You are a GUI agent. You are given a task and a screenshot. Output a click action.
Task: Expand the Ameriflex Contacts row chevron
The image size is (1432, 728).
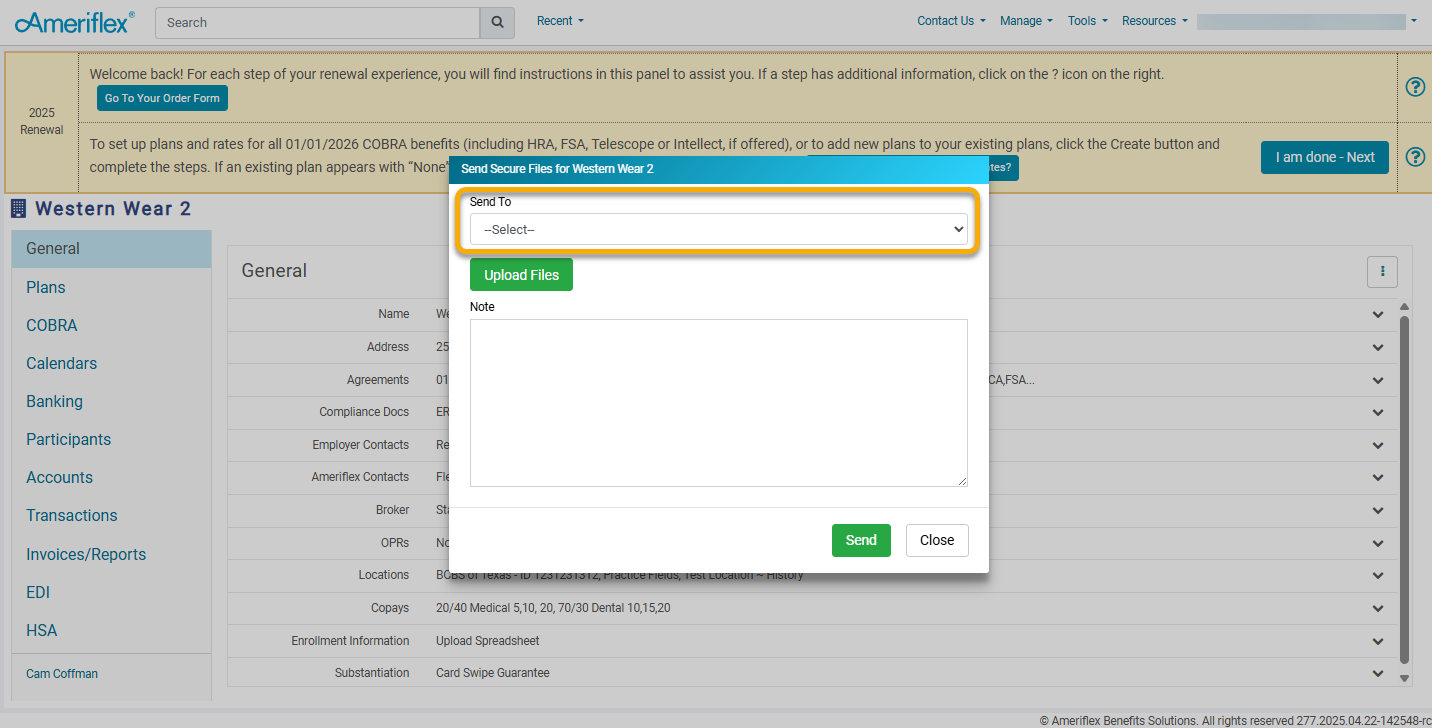click(1378, 477)
